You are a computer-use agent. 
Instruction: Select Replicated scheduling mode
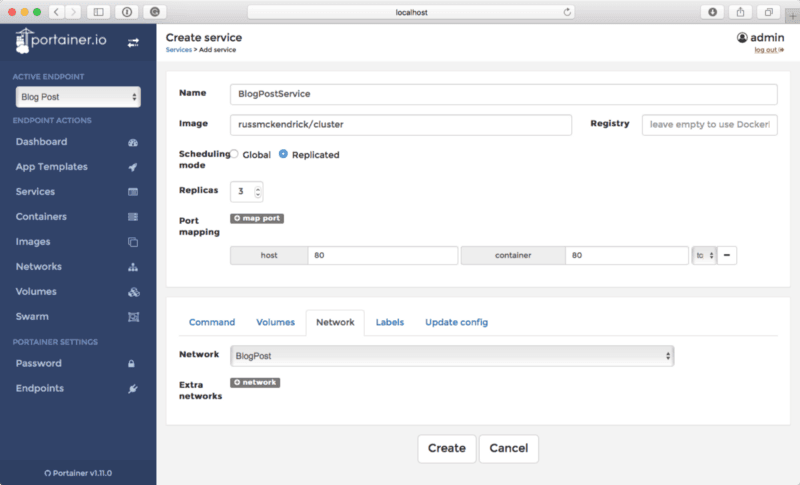tap(284, 155)
